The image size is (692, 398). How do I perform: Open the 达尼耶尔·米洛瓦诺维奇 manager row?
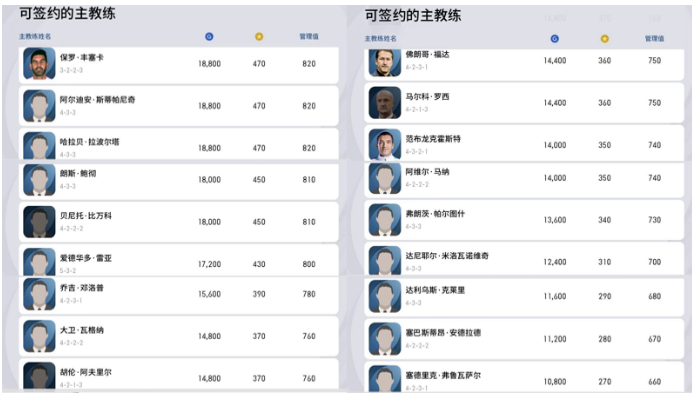[x=524, y=259]
